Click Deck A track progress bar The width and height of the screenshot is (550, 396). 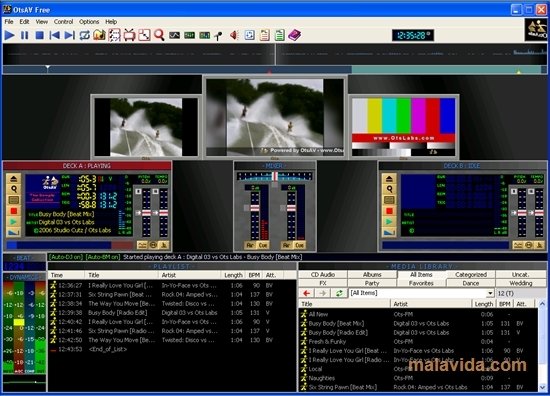click(x=70, y=245)
